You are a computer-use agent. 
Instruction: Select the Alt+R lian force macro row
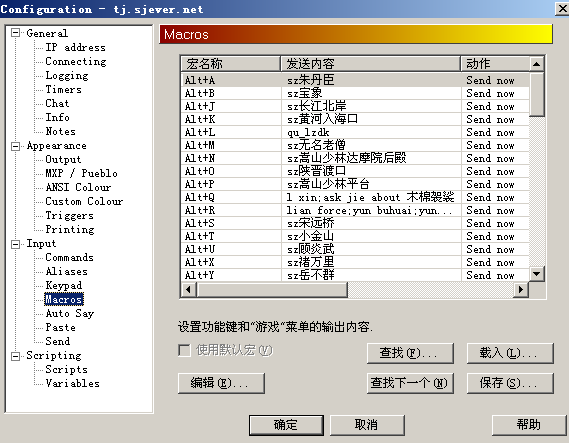click(355, 210)
